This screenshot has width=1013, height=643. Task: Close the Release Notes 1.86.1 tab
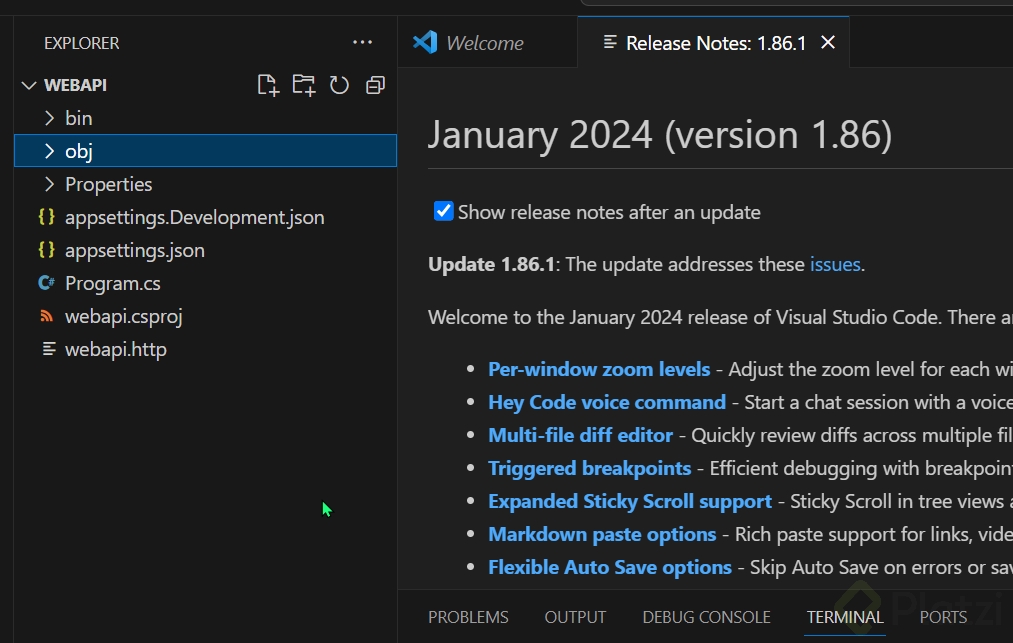(x=828, y=43)
